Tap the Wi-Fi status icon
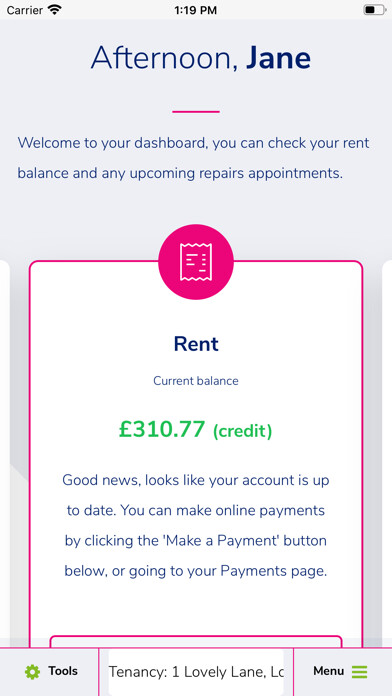 coord(55,10)
